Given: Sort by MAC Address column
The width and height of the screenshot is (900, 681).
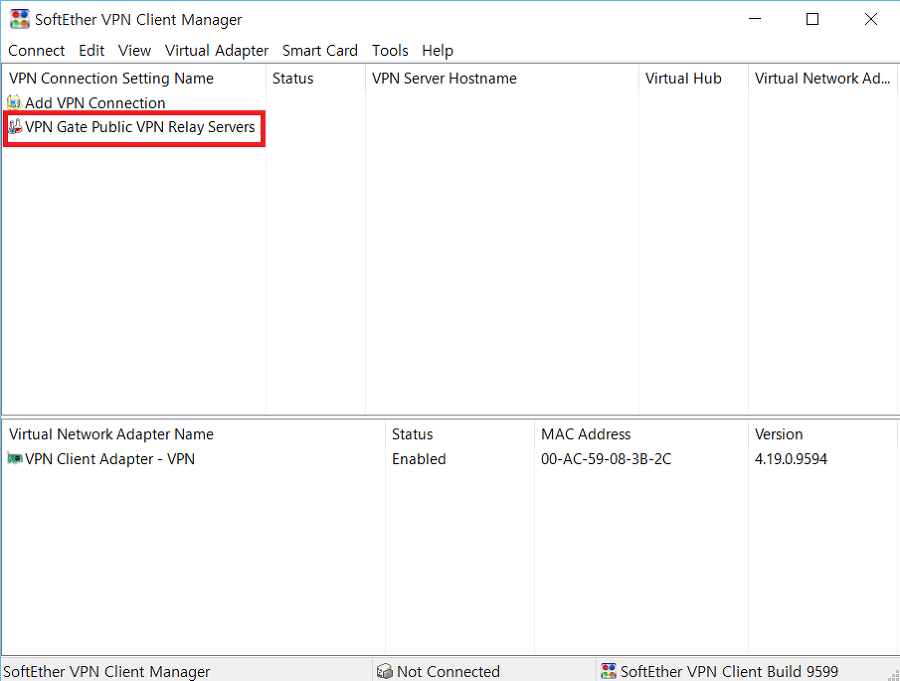Looking at the screenshot, I should [641, 434].
